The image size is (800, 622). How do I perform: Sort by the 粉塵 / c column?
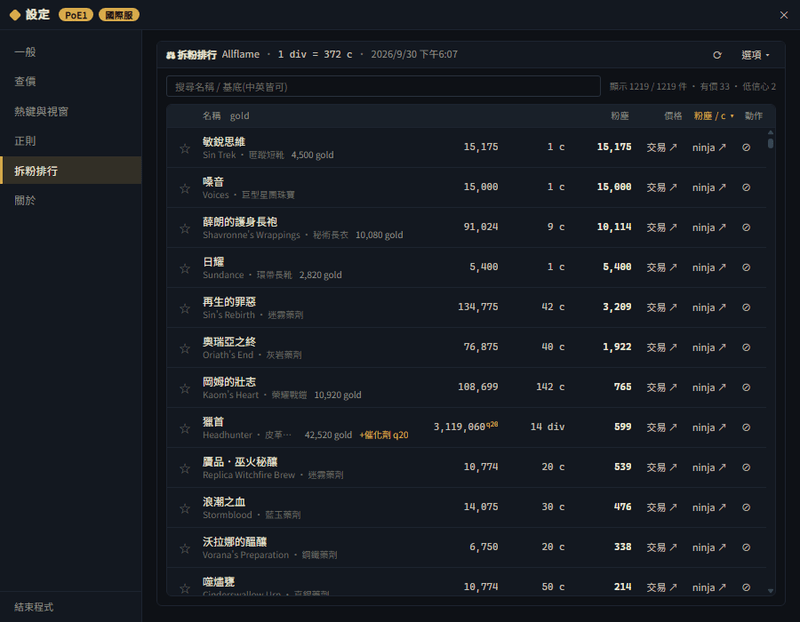pos(713,116)
